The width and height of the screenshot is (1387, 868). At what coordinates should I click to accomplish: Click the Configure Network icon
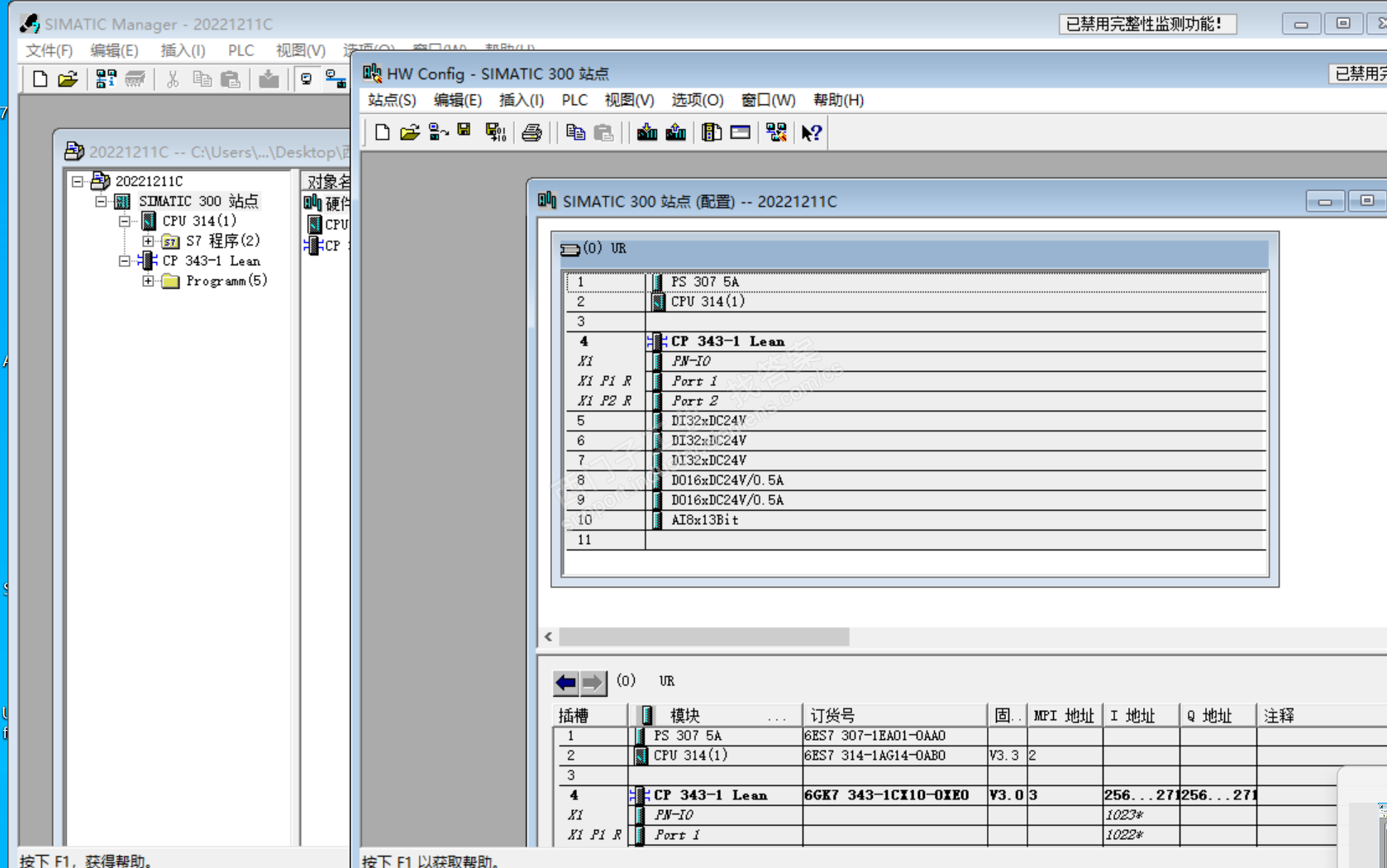[x=775, y=132]
